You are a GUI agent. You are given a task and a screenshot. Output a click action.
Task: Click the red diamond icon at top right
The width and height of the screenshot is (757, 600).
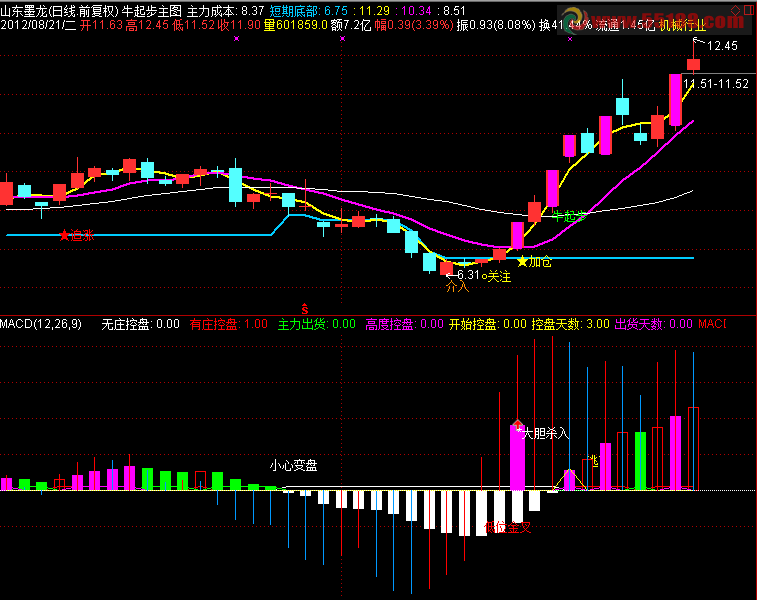pyautogui.click(x=735, y=10)
